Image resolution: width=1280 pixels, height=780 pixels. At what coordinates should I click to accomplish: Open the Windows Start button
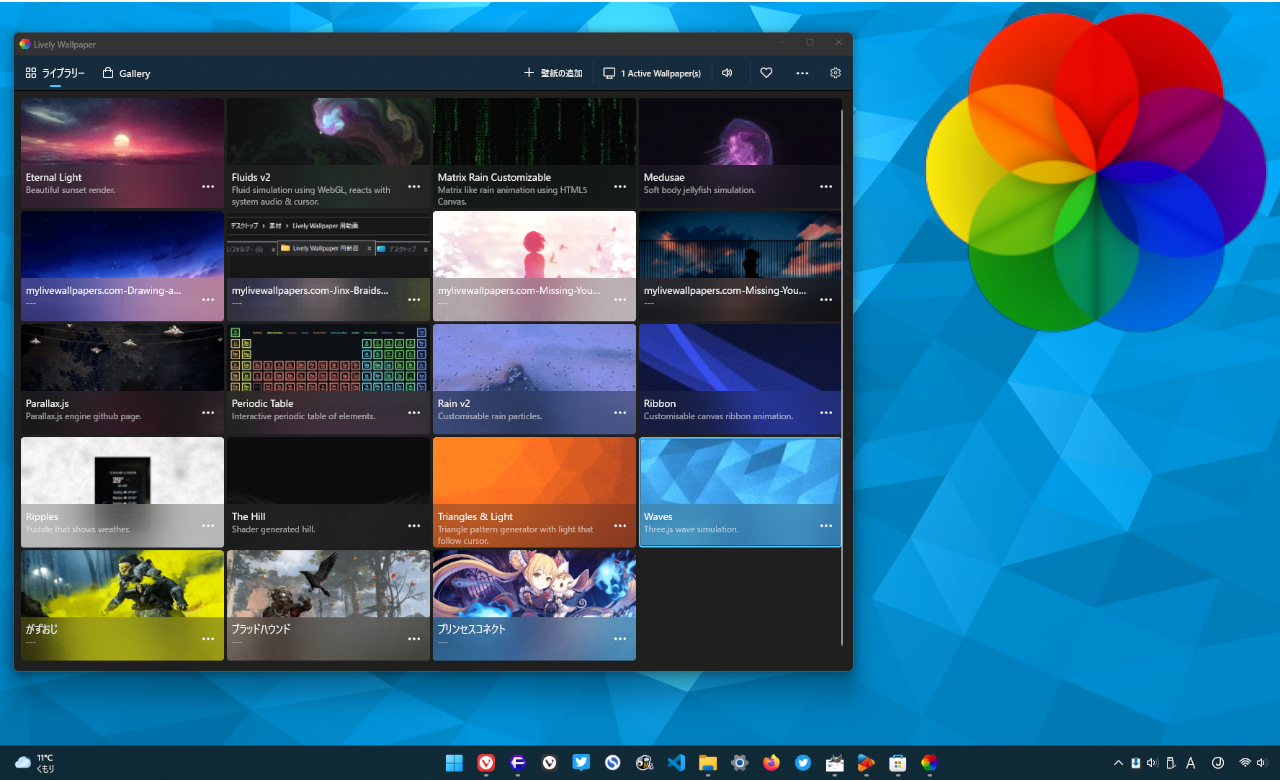pos(454,762)
